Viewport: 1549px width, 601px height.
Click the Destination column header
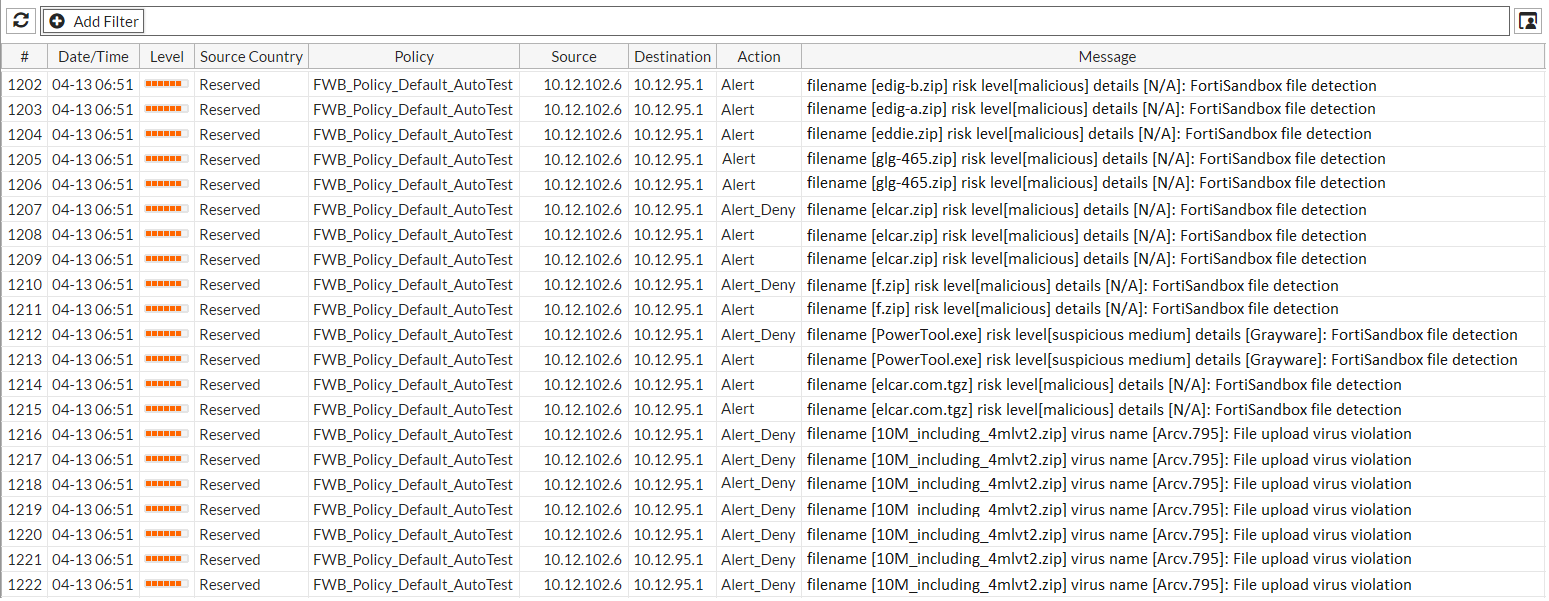[672, 57]
